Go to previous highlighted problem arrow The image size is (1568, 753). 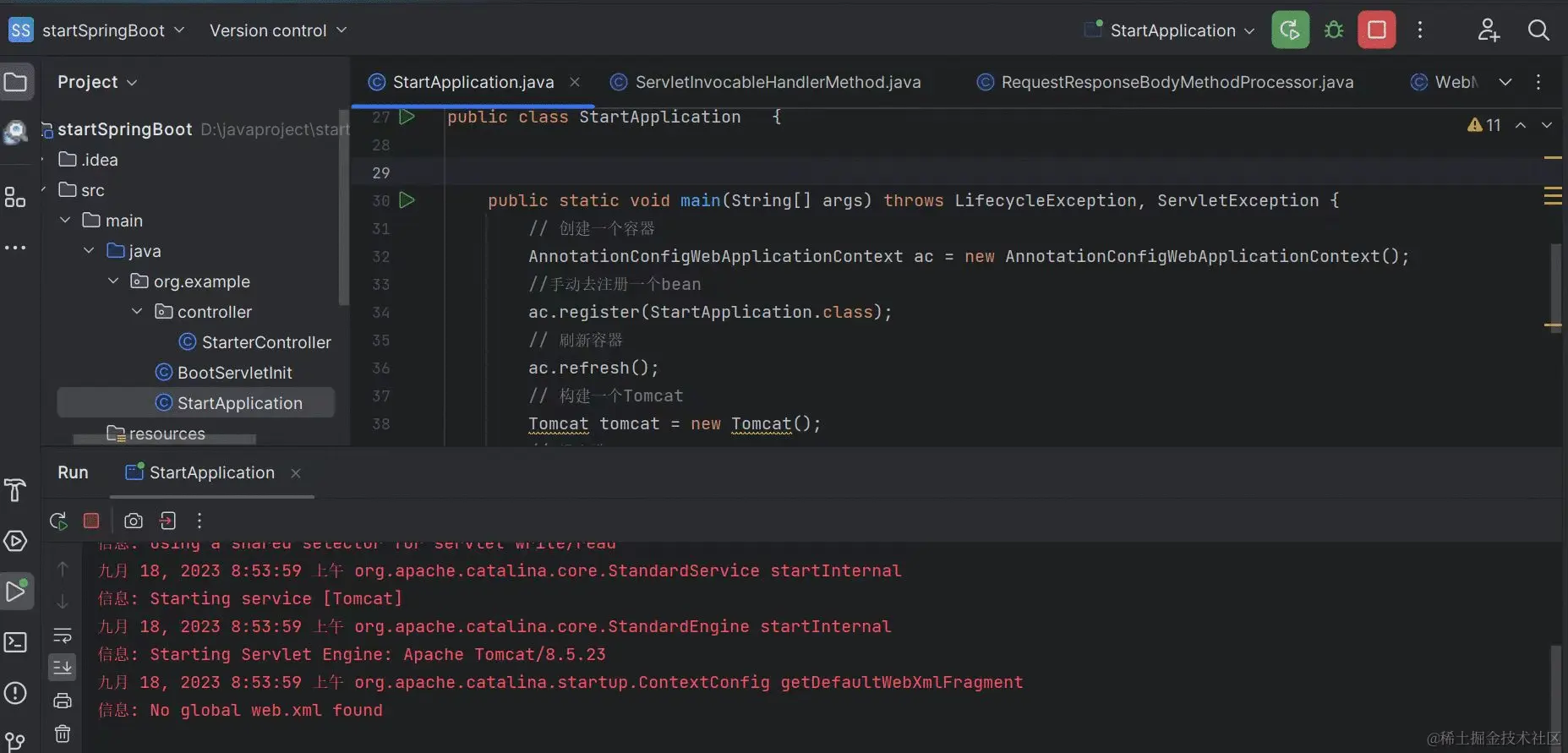coord(1521,125)
